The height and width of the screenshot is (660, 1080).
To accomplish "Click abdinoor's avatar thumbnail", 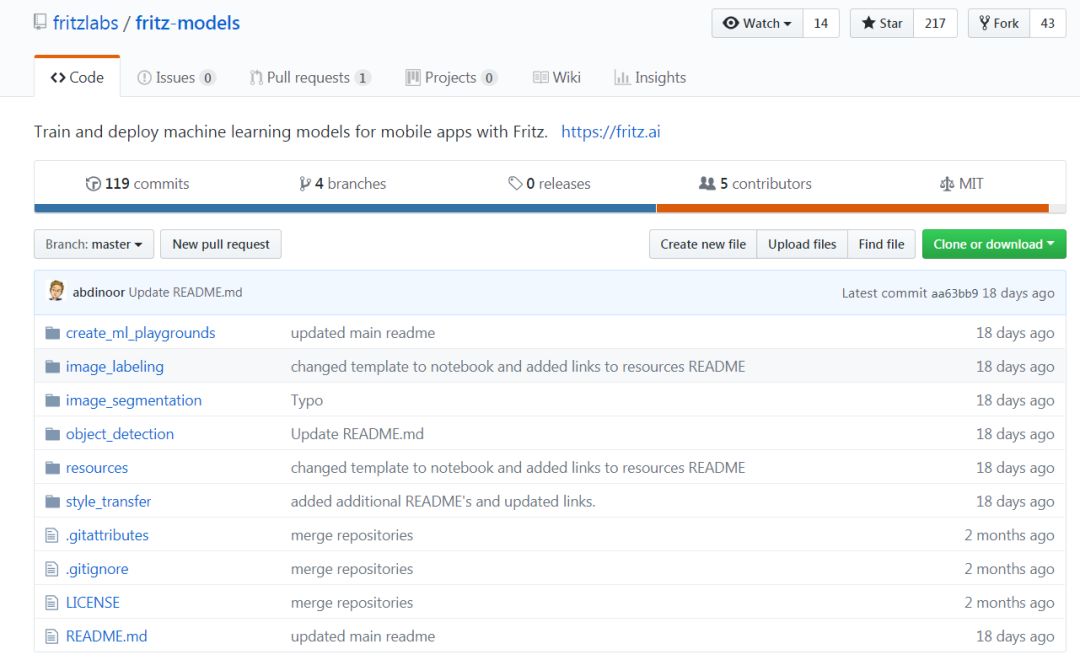I will coord(56,292).
